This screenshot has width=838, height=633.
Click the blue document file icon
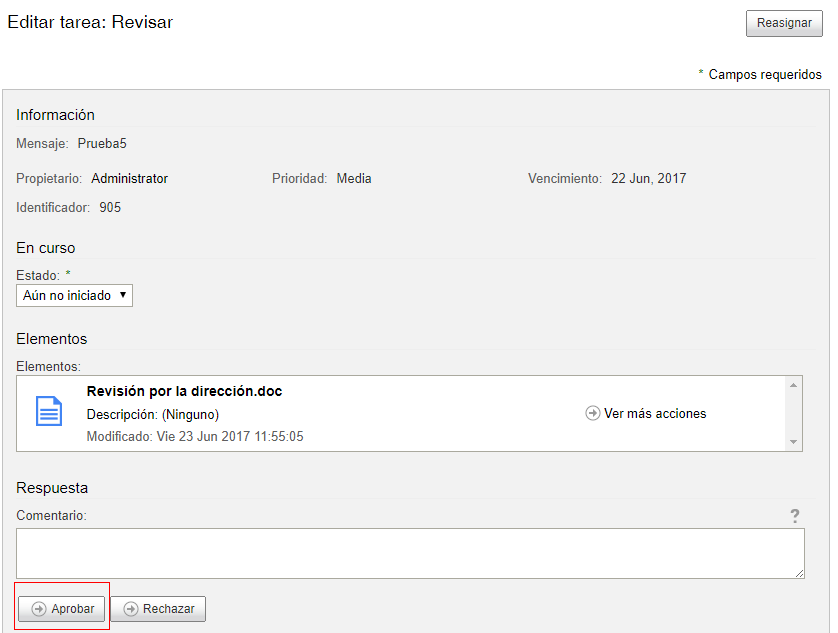[x=49, y=411]
